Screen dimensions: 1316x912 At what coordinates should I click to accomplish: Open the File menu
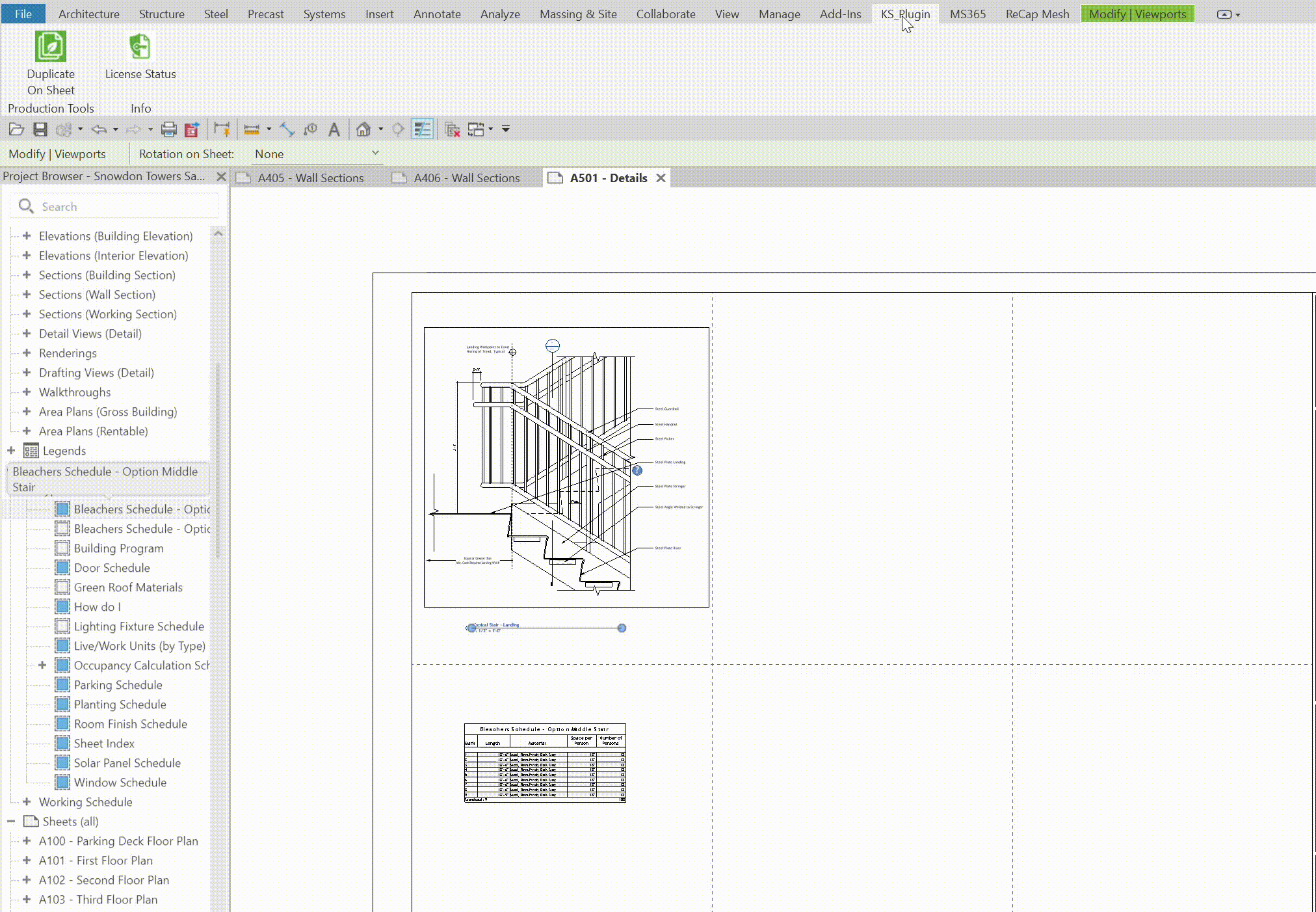pos(23,14)
